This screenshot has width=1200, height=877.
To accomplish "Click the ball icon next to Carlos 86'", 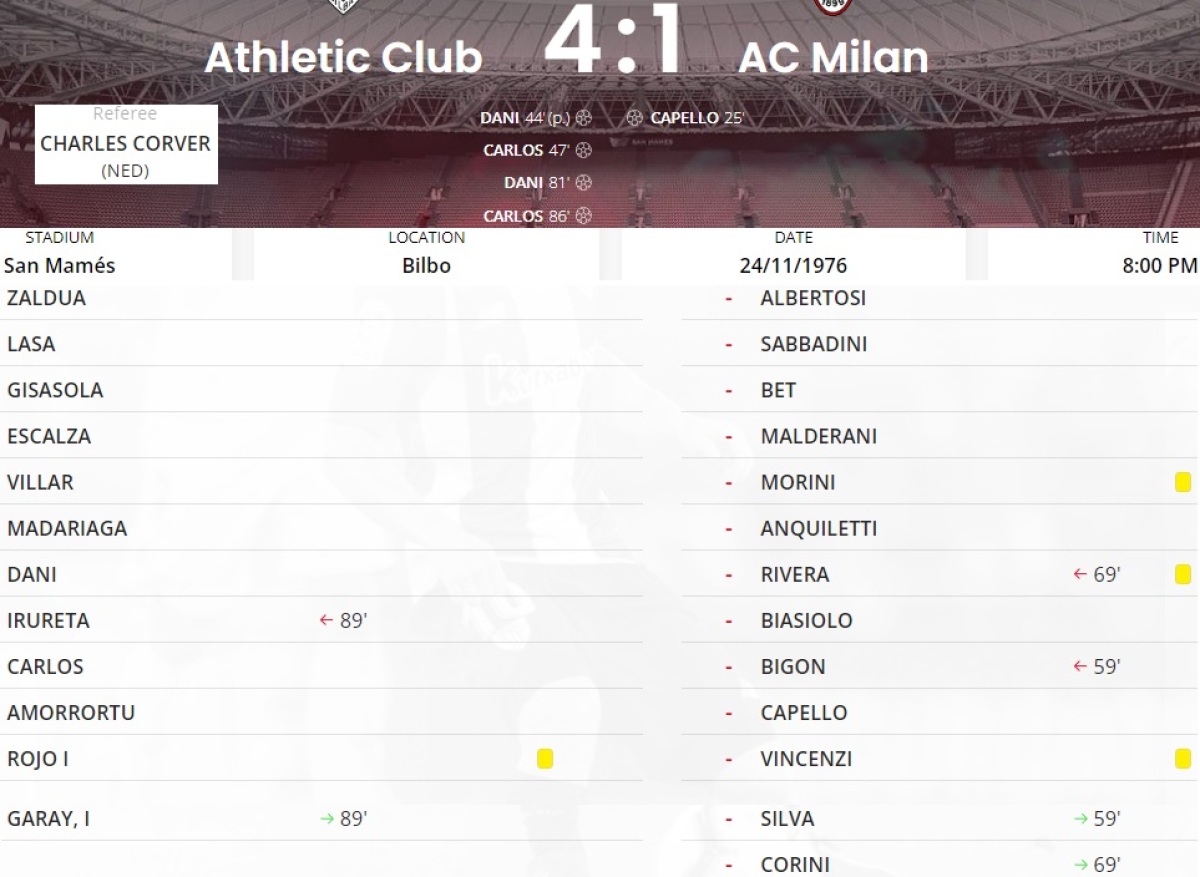I will click(x=584, y=216).
